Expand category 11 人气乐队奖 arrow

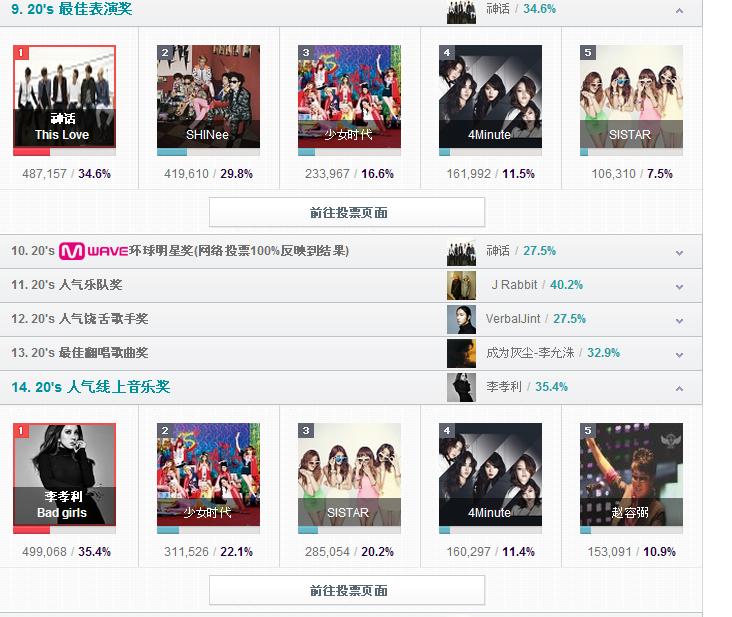pos(680,287)
